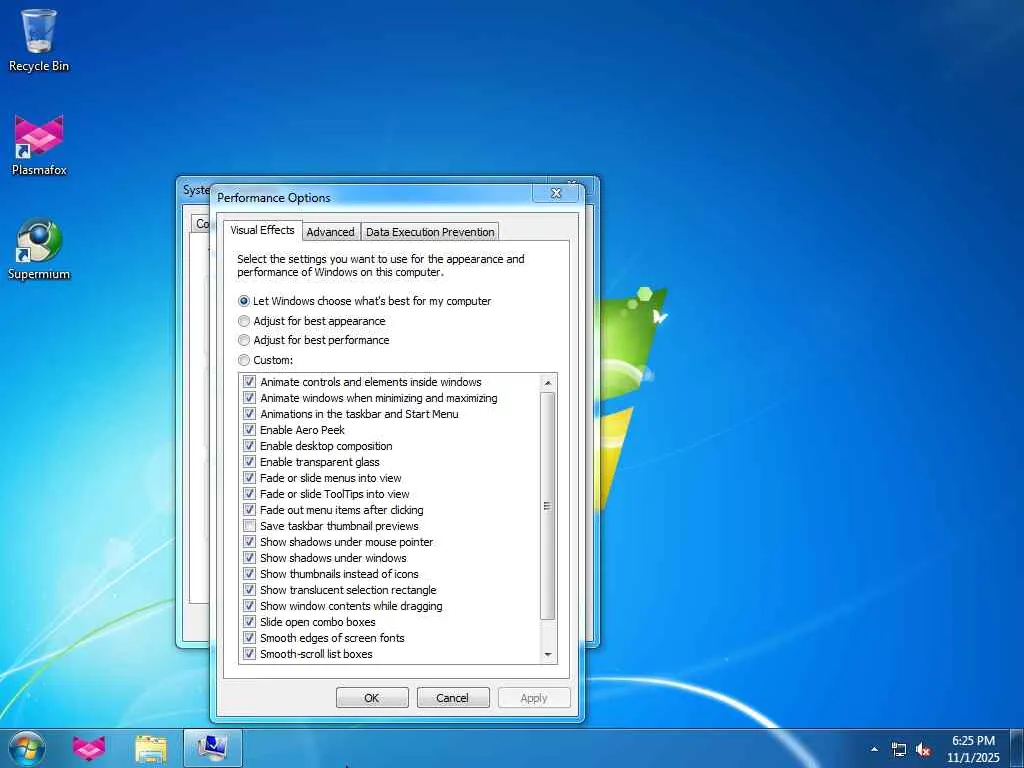Toggle Show window contents while dragging
The image size is (1024, 768).
tap(249, 606)
